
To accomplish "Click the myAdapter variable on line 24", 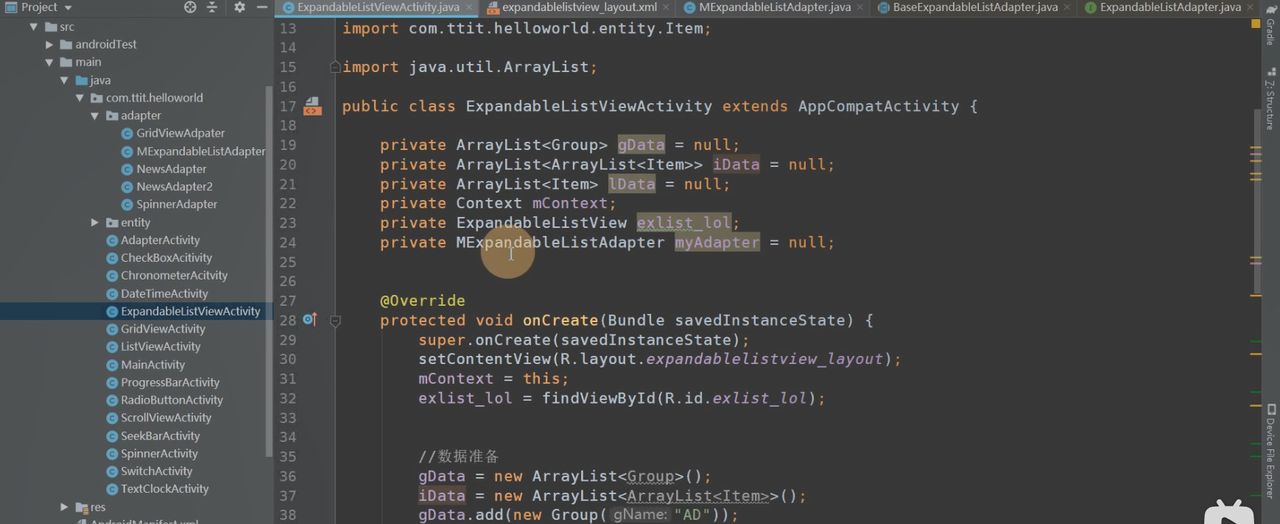I will pyautogui.click(x=716, y=243).
